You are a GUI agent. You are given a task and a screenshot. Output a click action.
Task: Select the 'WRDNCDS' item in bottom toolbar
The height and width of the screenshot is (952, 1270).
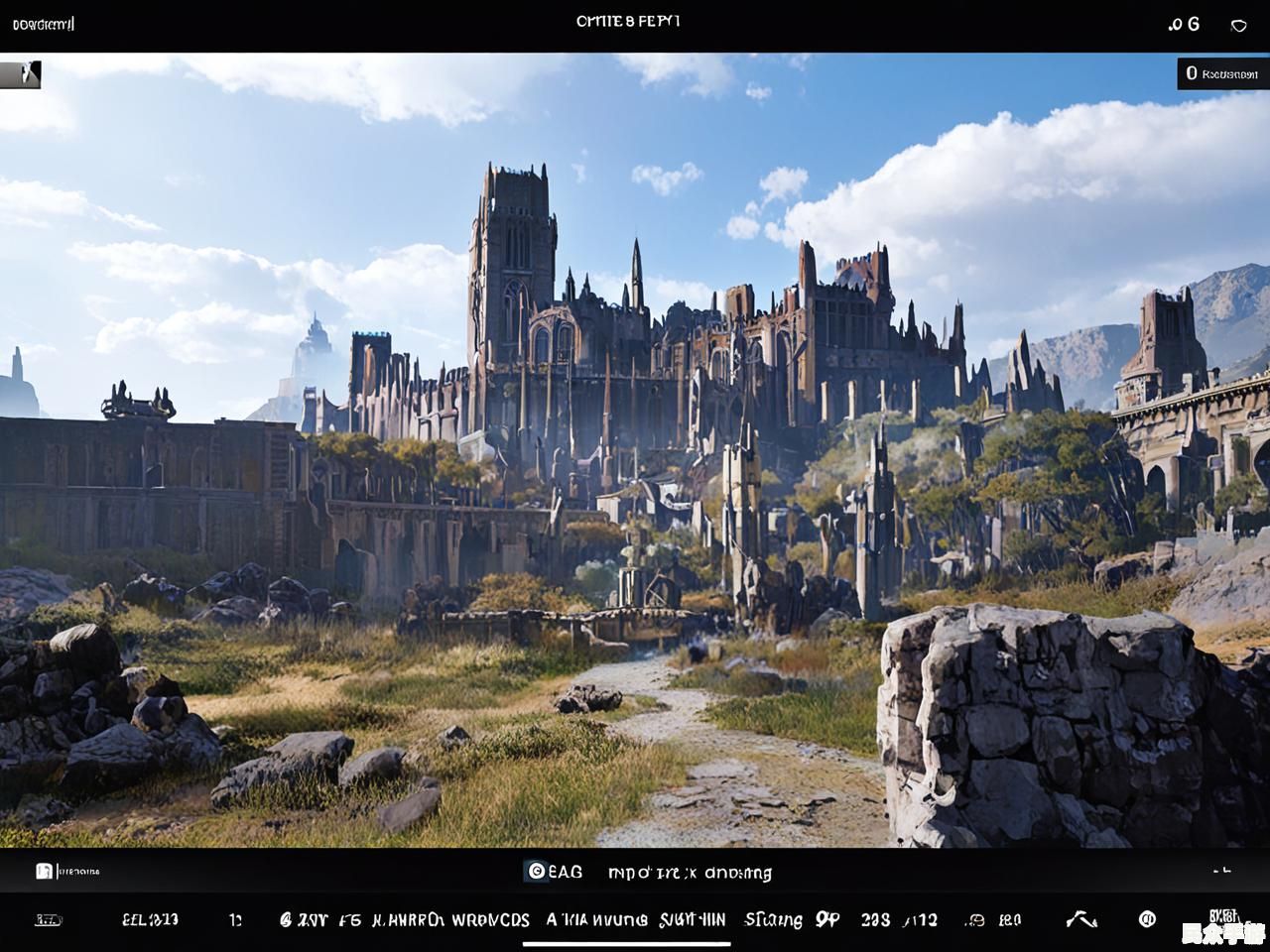[x=490, y=920]
